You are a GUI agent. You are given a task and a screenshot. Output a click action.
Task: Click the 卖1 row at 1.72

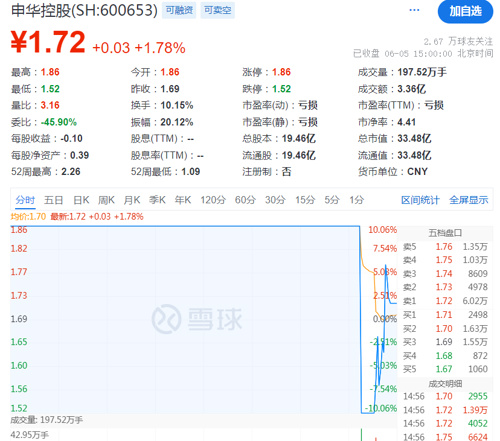(445, 301)
